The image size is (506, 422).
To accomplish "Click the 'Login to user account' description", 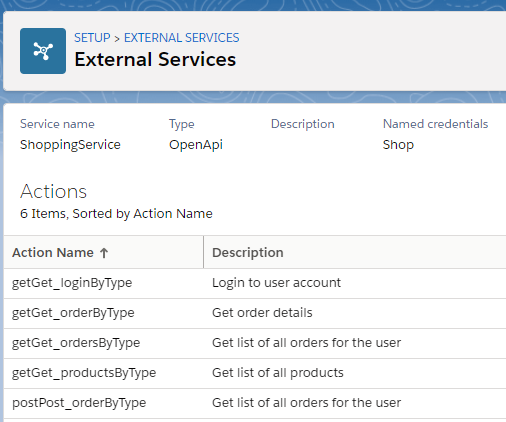I will pos(276,283).
